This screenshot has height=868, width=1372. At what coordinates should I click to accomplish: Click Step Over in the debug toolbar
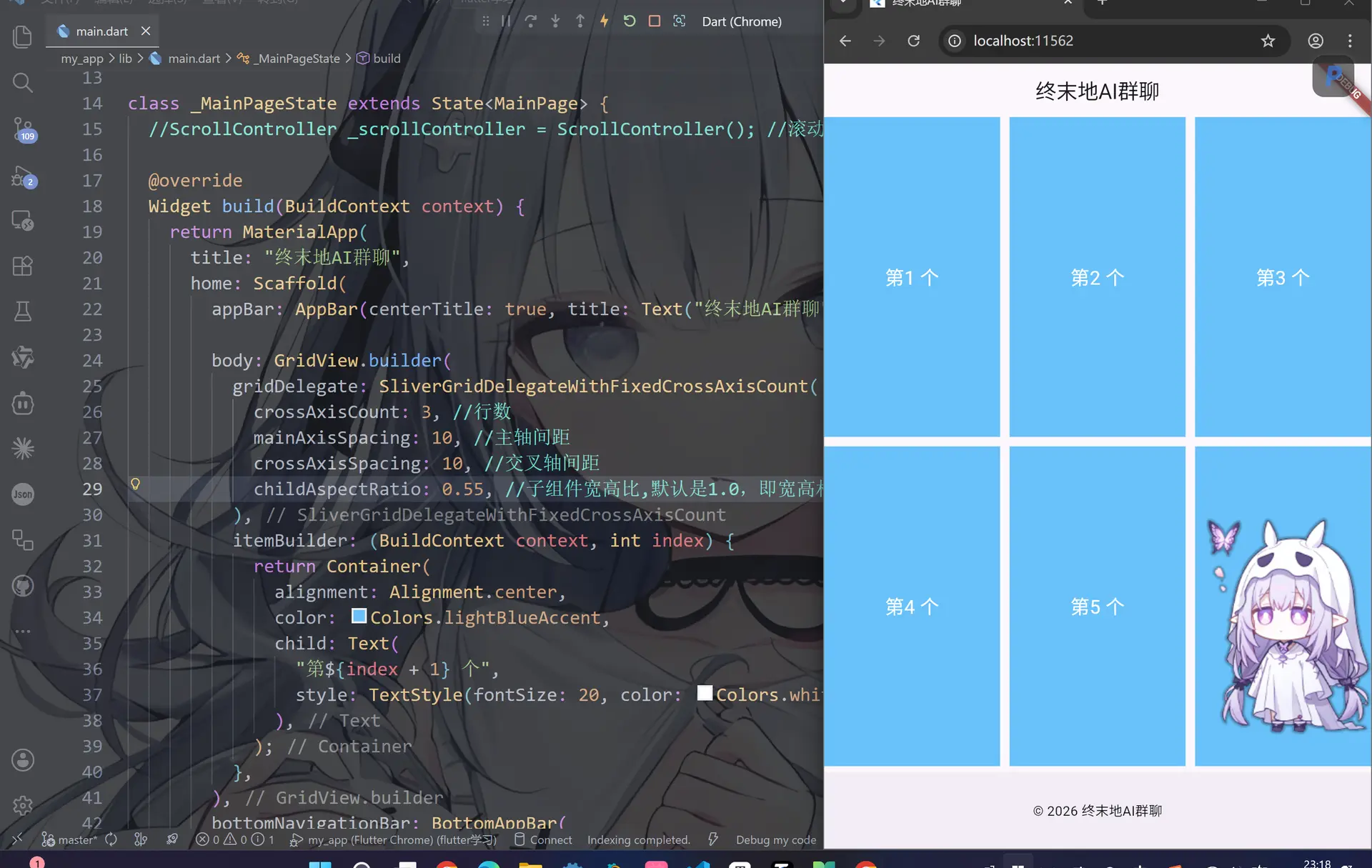pos(530,21)
